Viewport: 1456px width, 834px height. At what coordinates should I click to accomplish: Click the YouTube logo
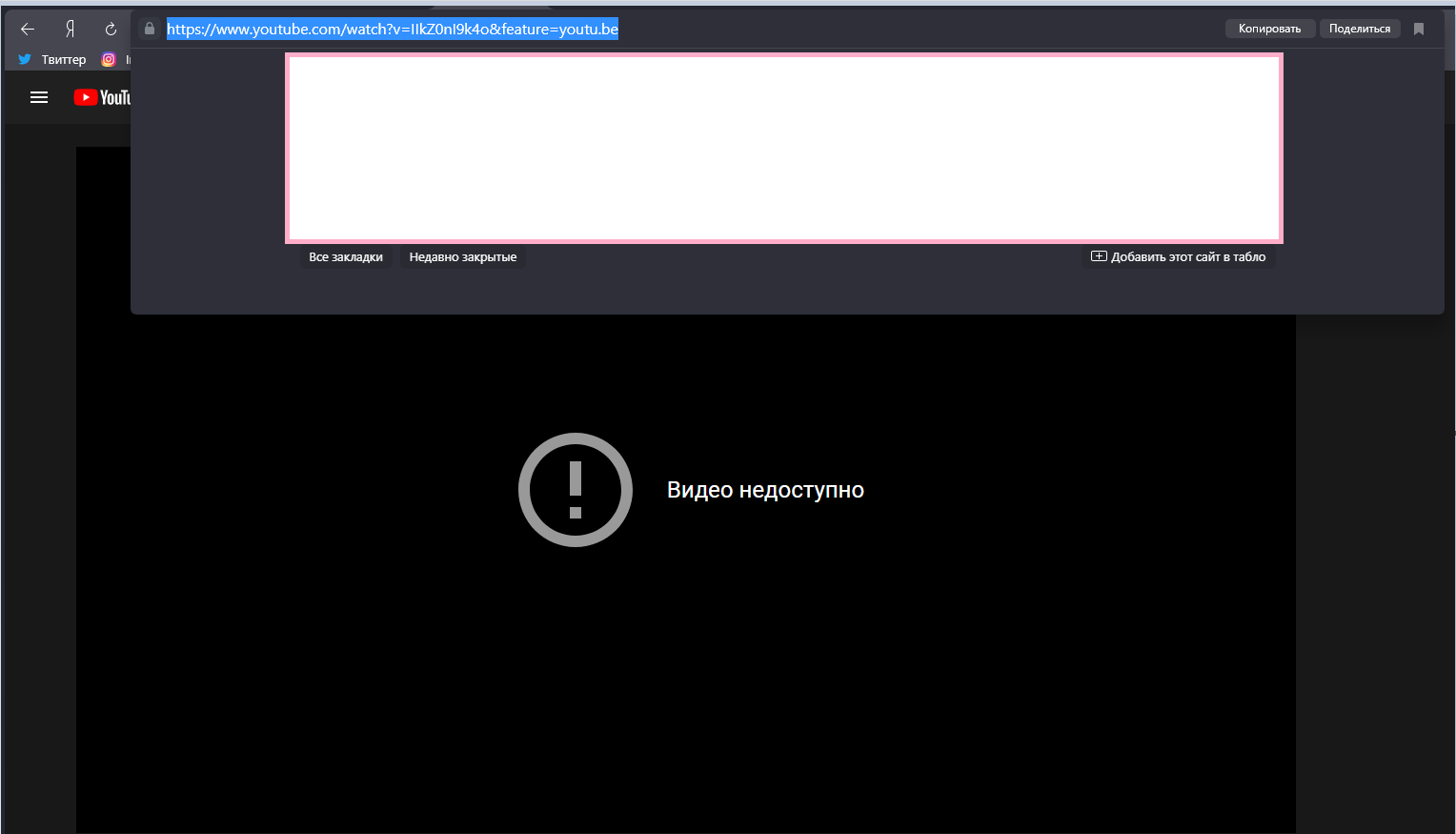102,96
